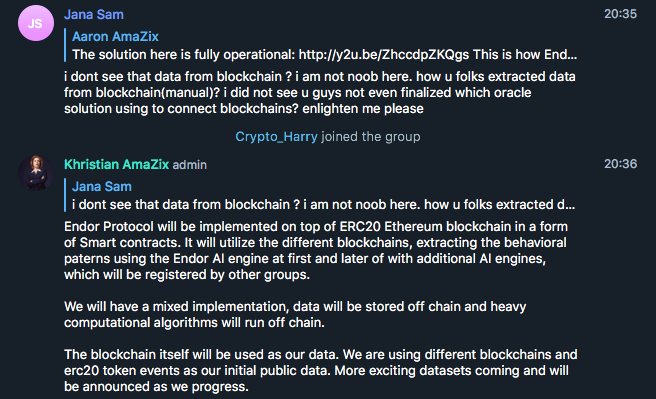Open Jana Sam's sender name at 20:35
The width and height of the screenshot is (656, 399).
[94, 15]
